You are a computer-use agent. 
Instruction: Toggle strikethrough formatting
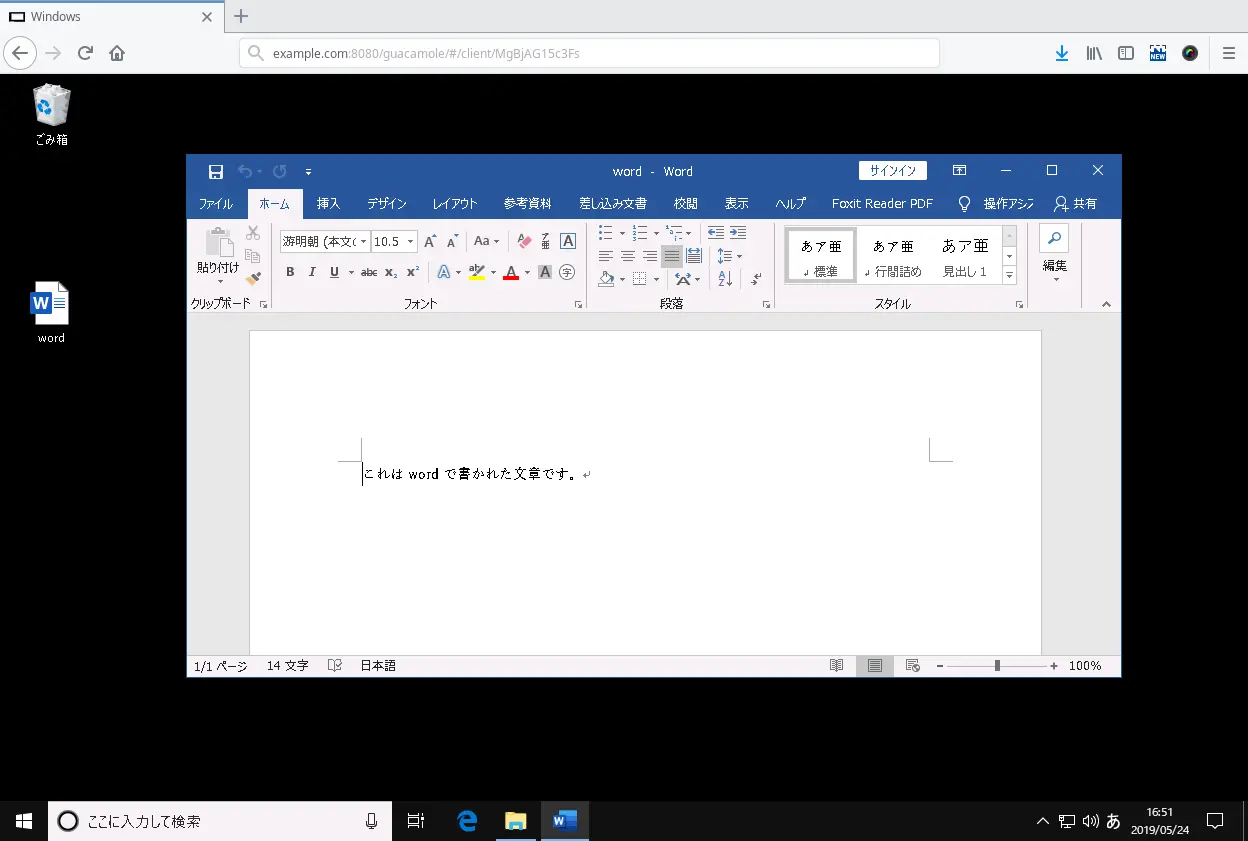point(369,272)
